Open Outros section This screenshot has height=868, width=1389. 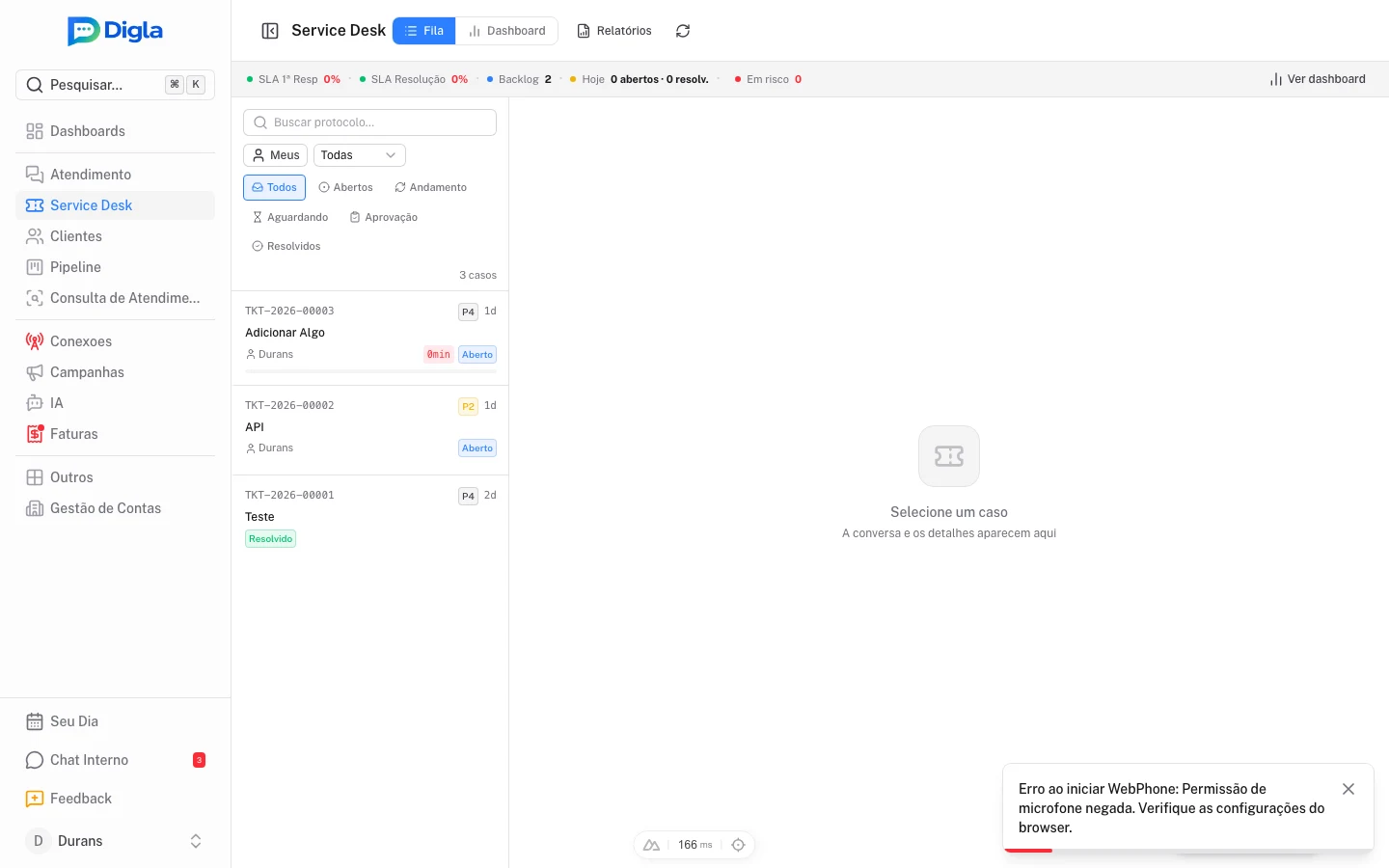(x=116, y=477)
